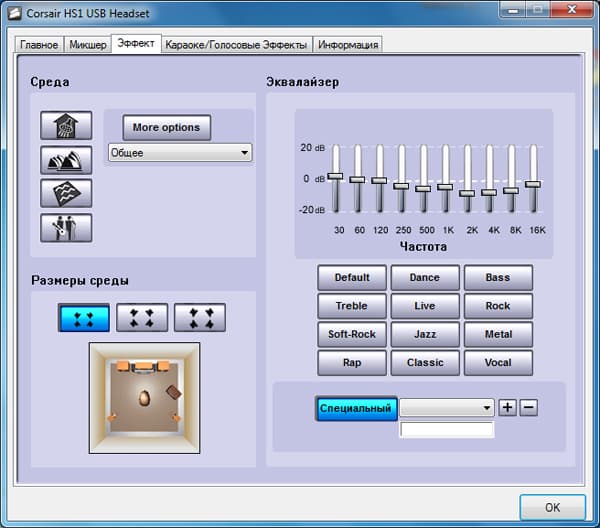Click the 2K equalizer slider handle
Image resolution: width=600 pixels, height=528 pixels.
(x=467, y=193)
